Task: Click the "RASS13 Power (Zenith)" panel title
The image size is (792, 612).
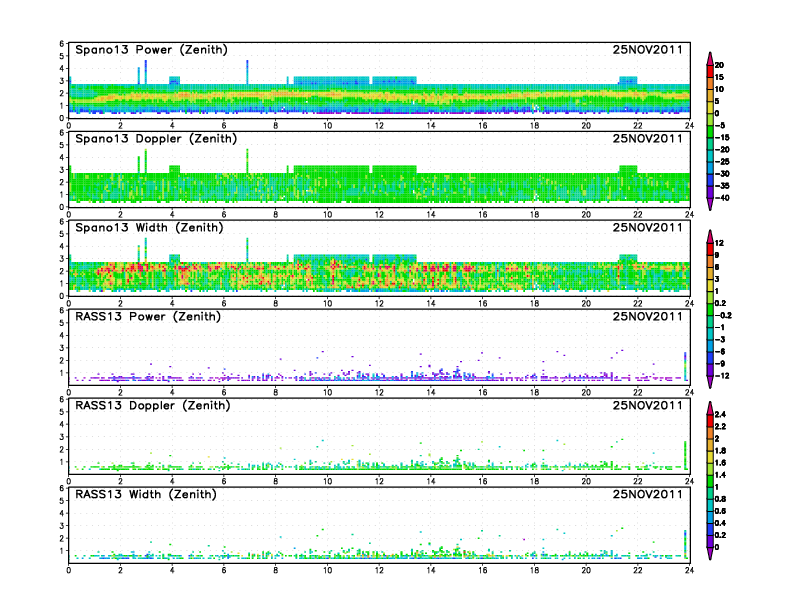Action: [148, 317]
